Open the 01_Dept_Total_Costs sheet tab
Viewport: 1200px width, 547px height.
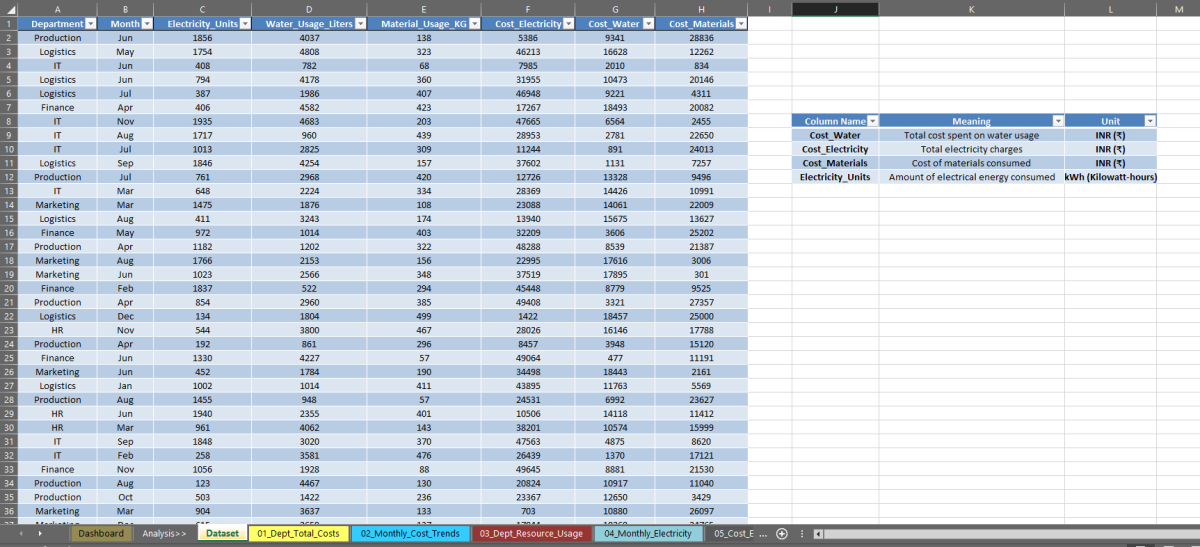point(298,534)
